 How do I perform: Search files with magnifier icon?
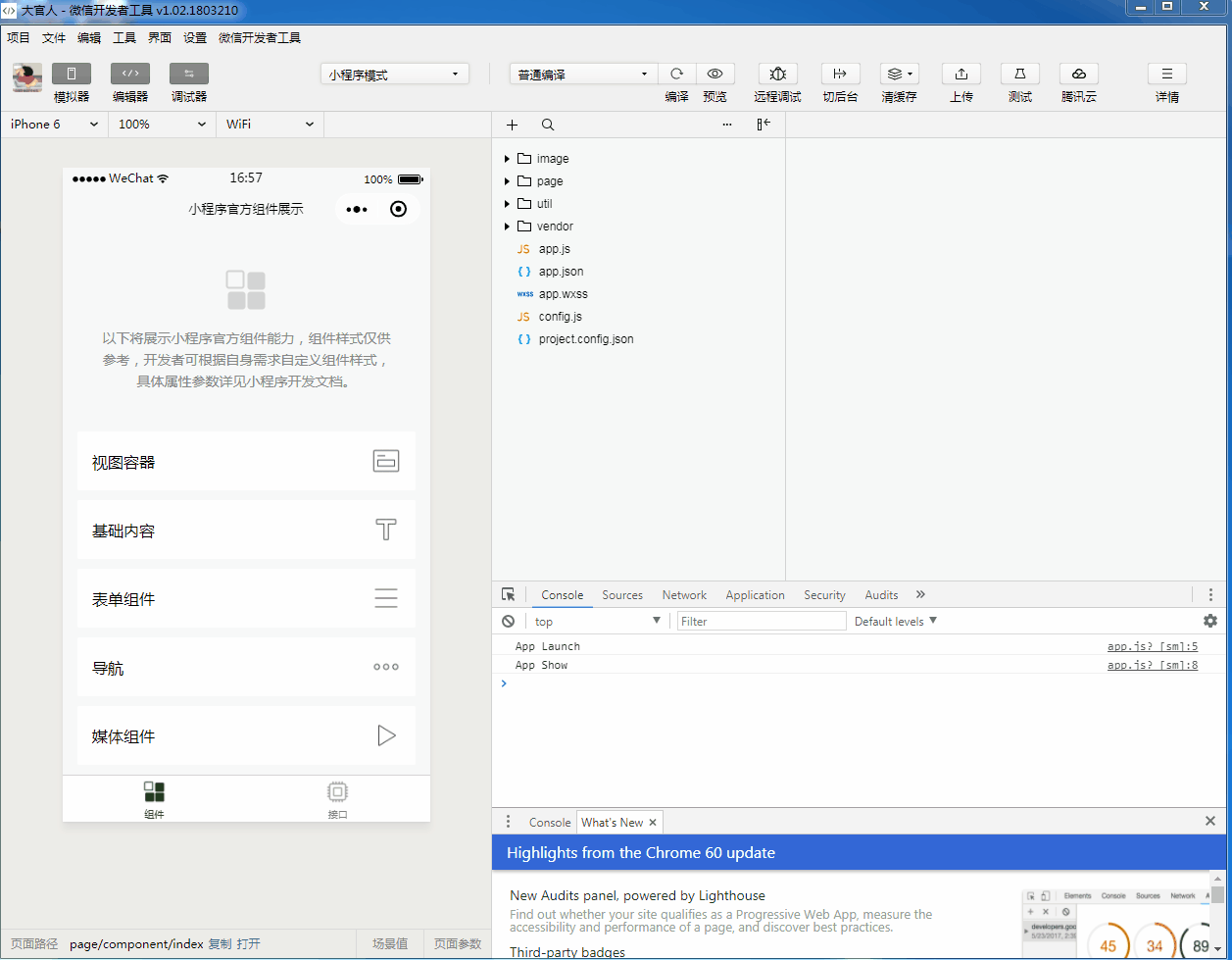pos(548,125)
